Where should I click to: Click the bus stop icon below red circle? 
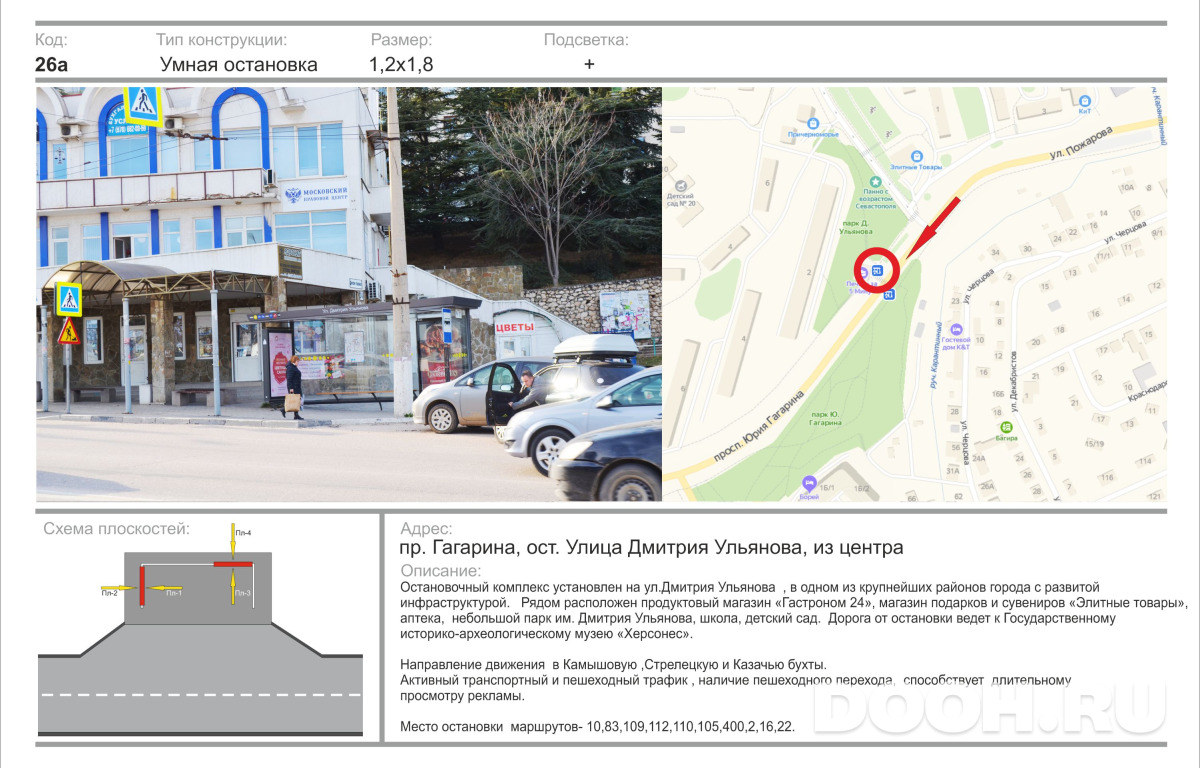point(890,294)
